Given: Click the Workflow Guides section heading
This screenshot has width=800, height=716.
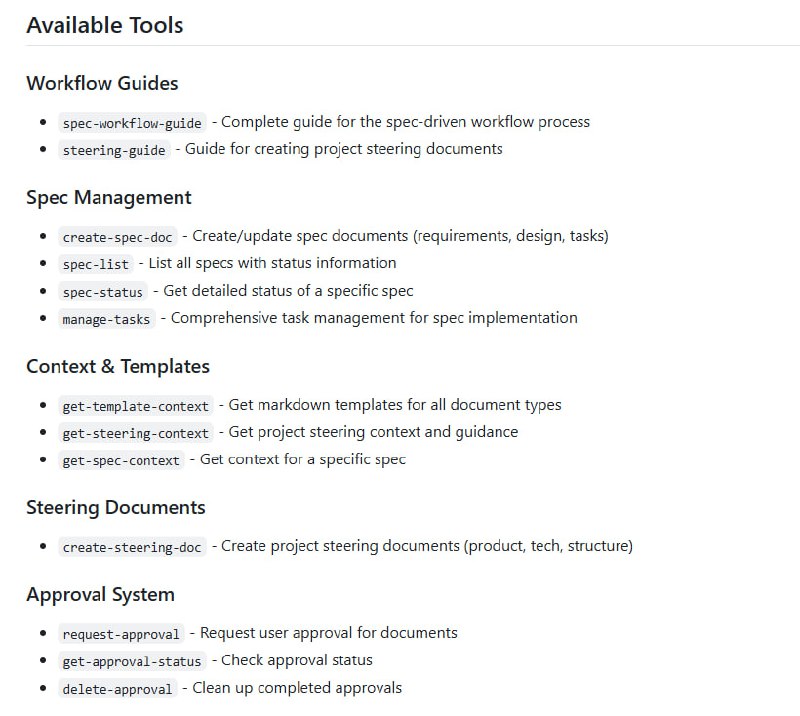Looking at the screenshot, I should [x=101, y=84].
